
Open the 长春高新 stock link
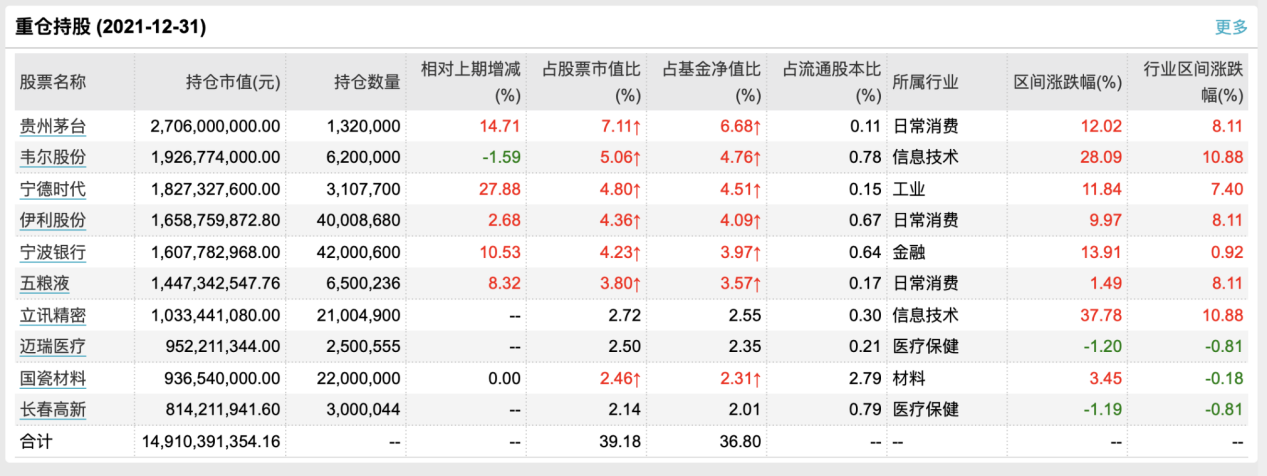tap(53, 409)
